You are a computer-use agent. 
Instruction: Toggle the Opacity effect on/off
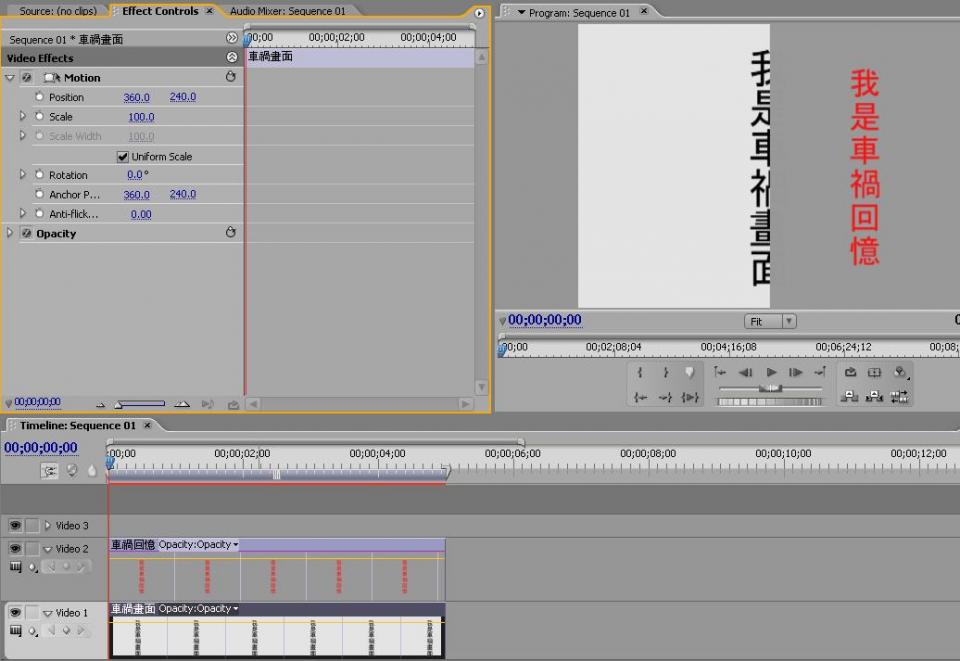tap(27, 234)
